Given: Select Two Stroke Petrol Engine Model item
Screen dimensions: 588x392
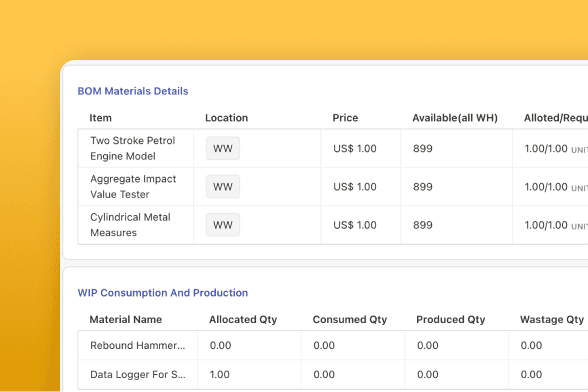Looking at the screenshot, I should (x=133, y=149).
